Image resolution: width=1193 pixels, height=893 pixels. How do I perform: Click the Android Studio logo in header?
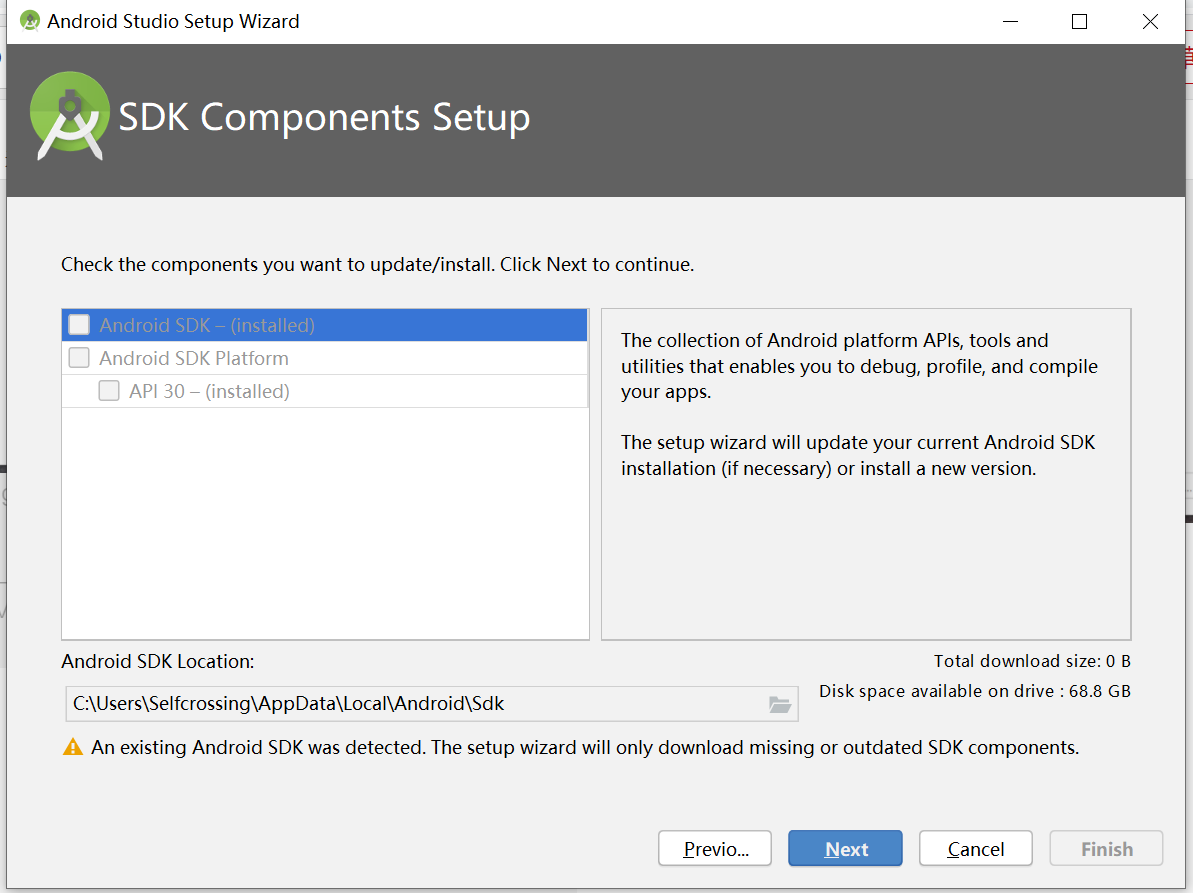(68, 117)
